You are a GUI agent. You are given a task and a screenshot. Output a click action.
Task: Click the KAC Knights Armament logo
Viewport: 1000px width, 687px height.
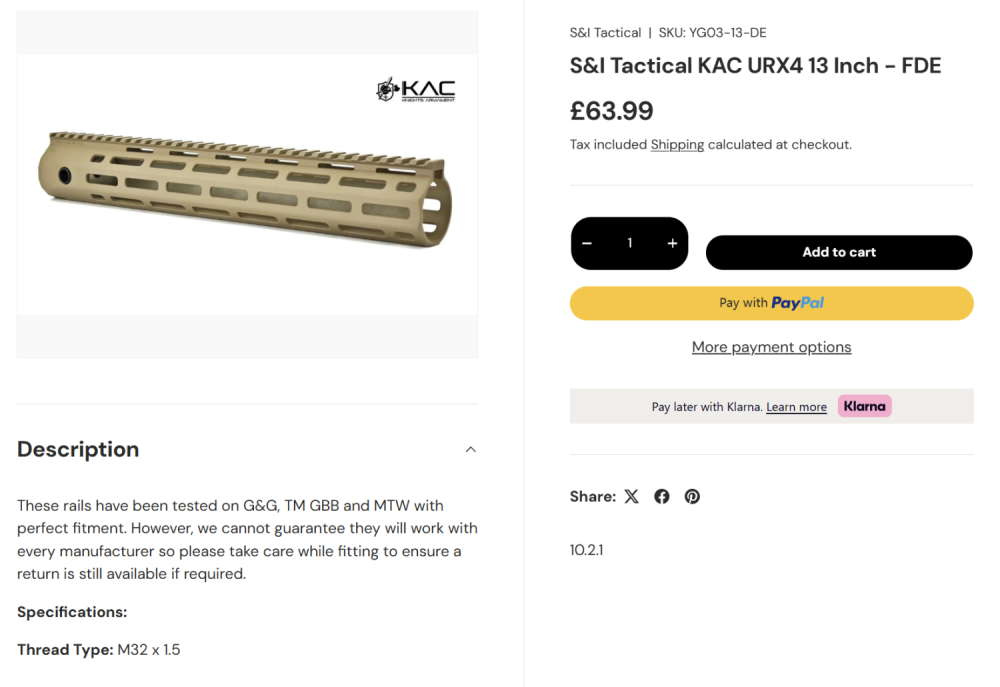(416, 90)
